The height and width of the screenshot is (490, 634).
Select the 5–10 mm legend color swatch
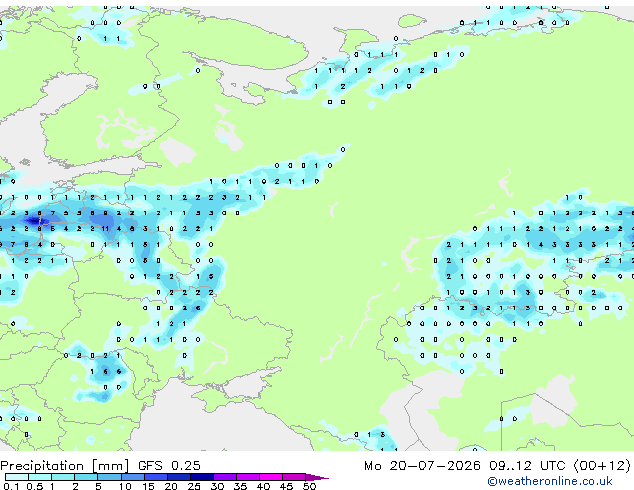pos(109,477)
